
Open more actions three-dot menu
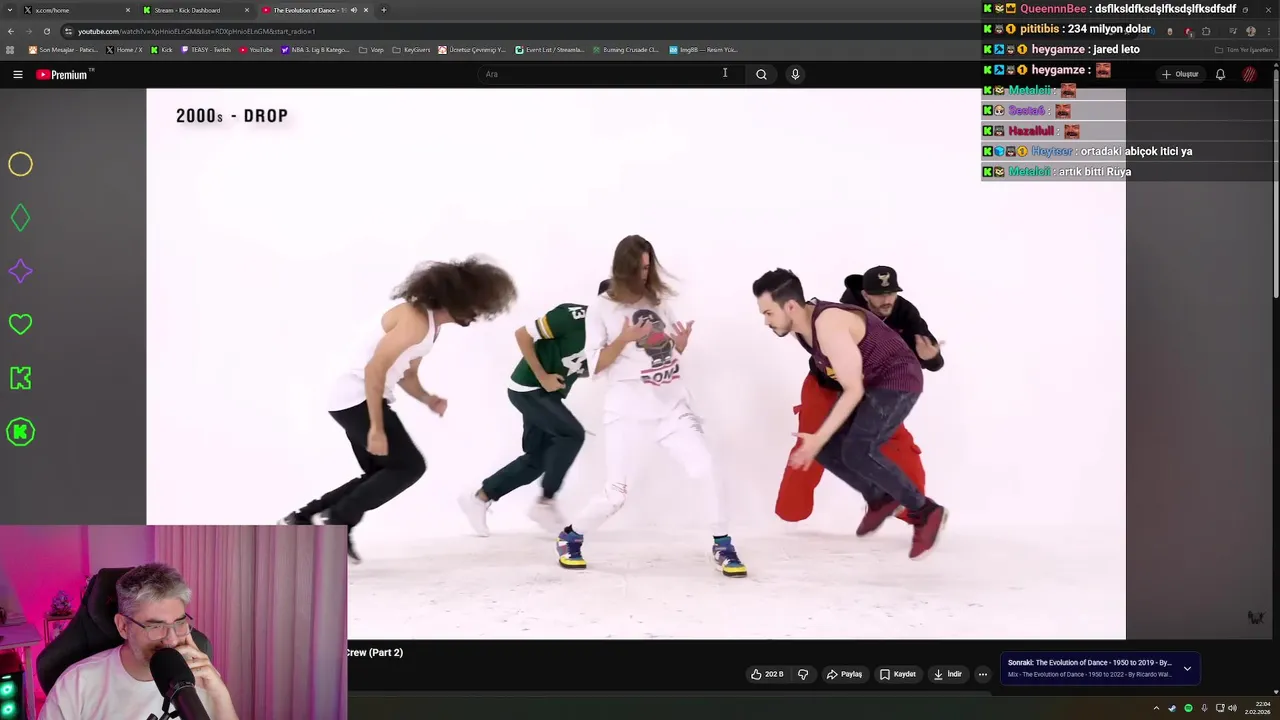(x=982, y=674)
